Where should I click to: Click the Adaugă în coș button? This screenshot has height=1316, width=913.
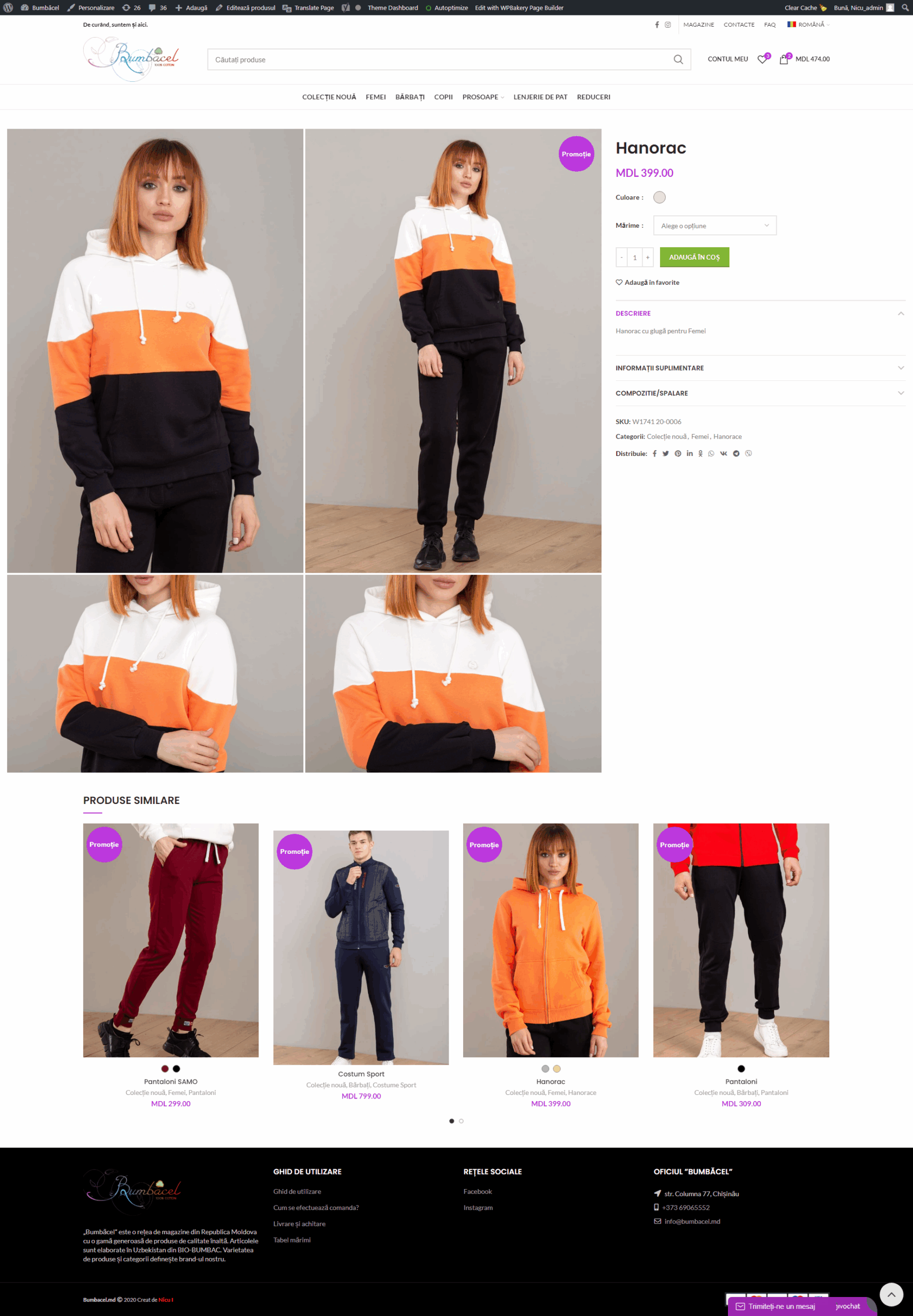[x=694, y=258]
